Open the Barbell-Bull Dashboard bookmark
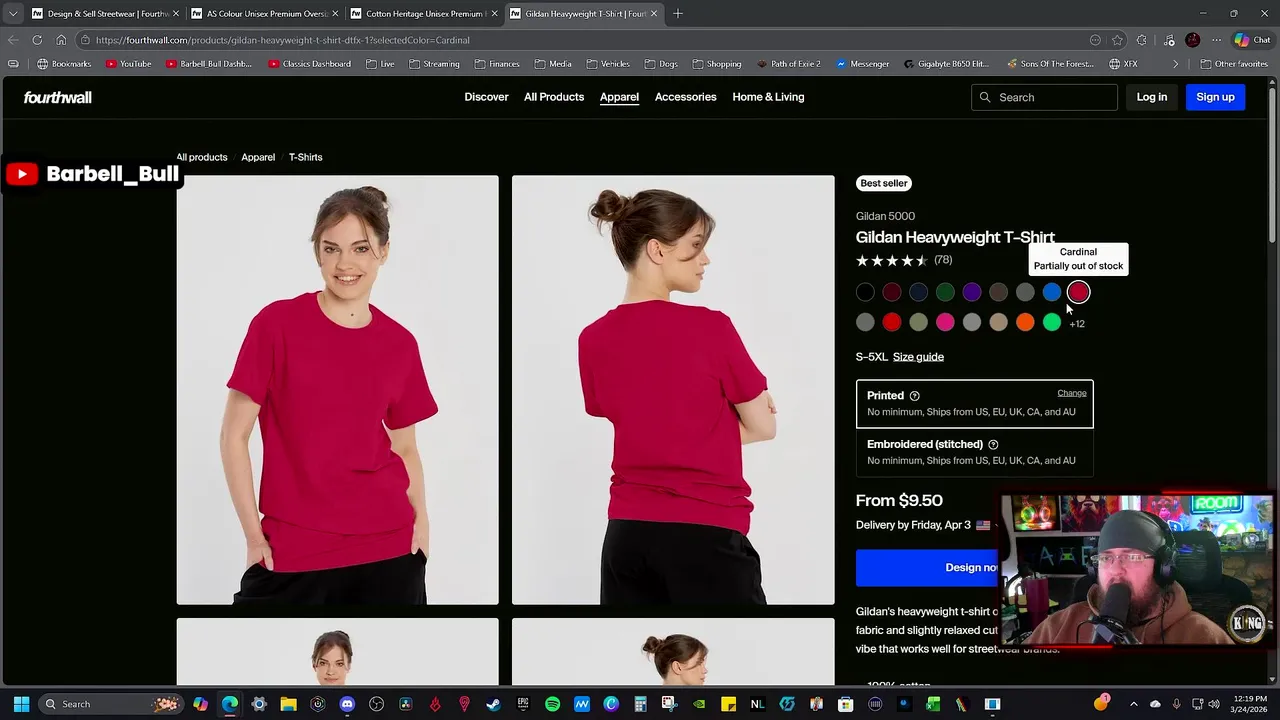Viewport: 1280px width, 720px height. [x=209, y=64]
